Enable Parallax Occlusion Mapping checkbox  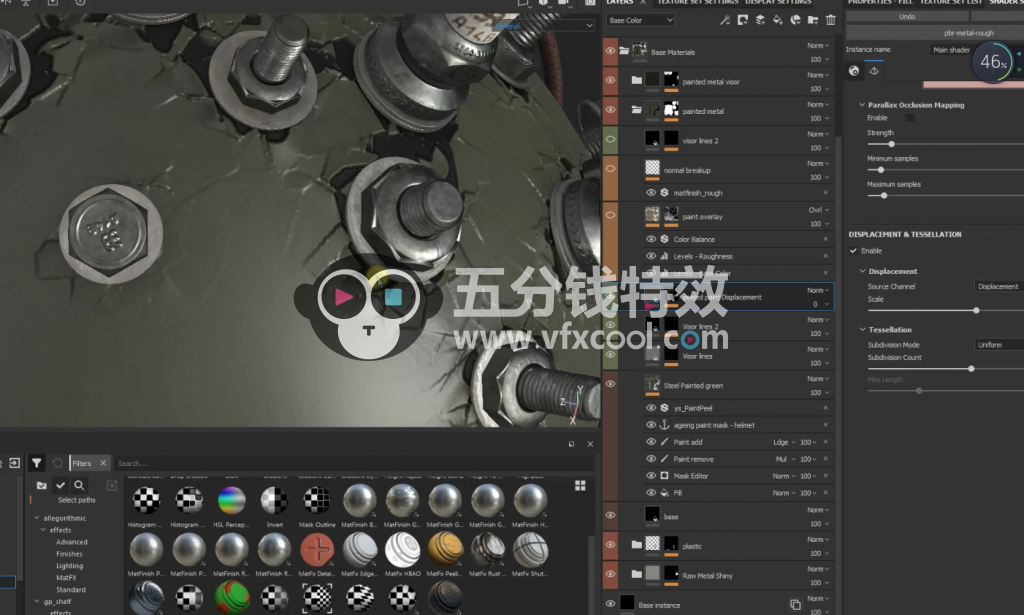[910, 118]
